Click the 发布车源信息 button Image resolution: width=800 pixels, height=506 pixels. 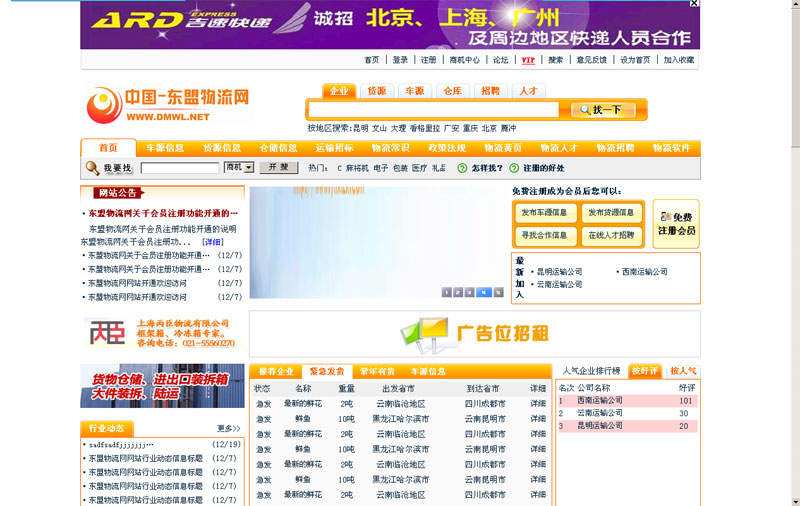click(x=545, y=213)
